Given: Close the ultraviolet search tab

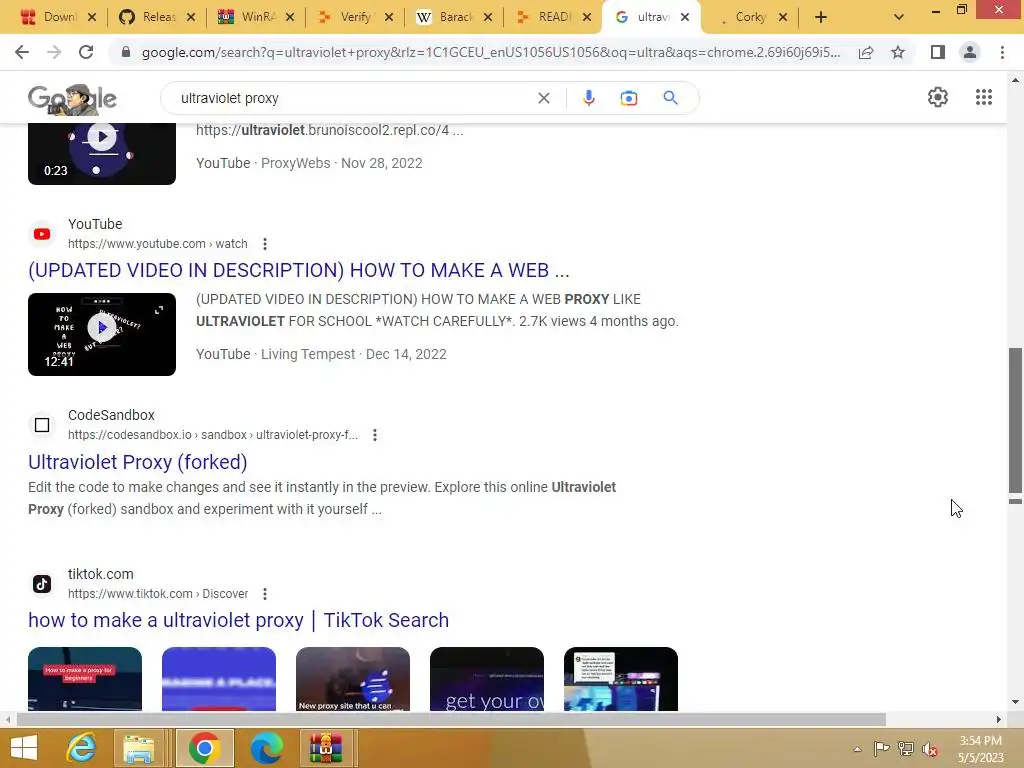Looking at the screenshot, I should [684, 18].
